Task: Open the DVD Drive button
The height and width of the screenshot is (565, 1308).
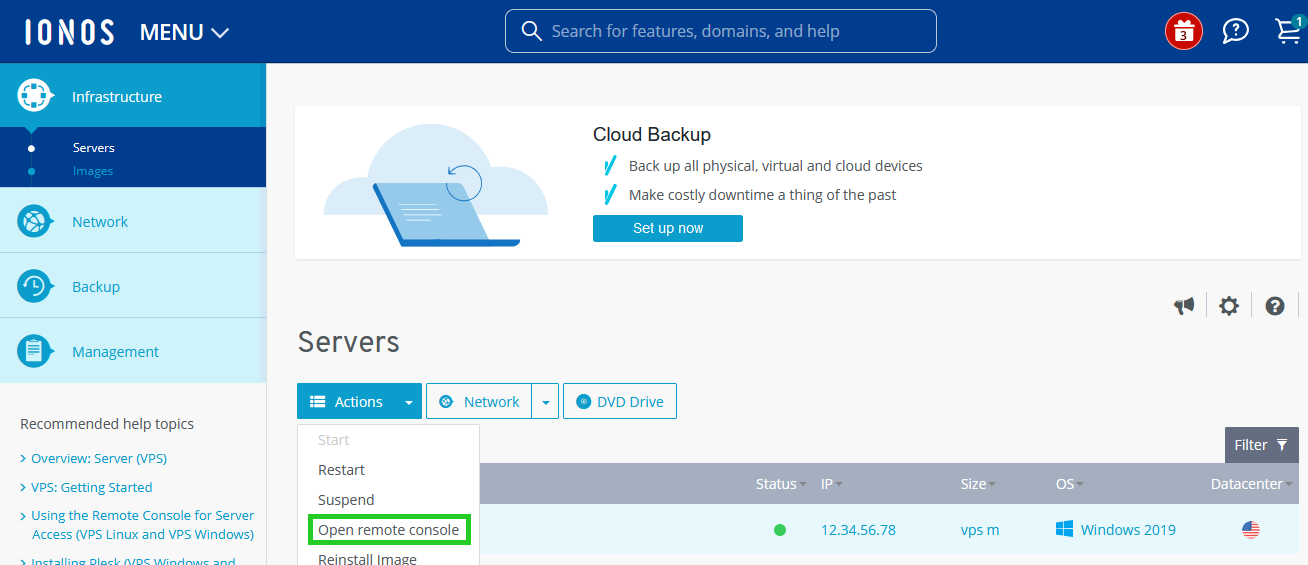Action: [x=620, y=402]
